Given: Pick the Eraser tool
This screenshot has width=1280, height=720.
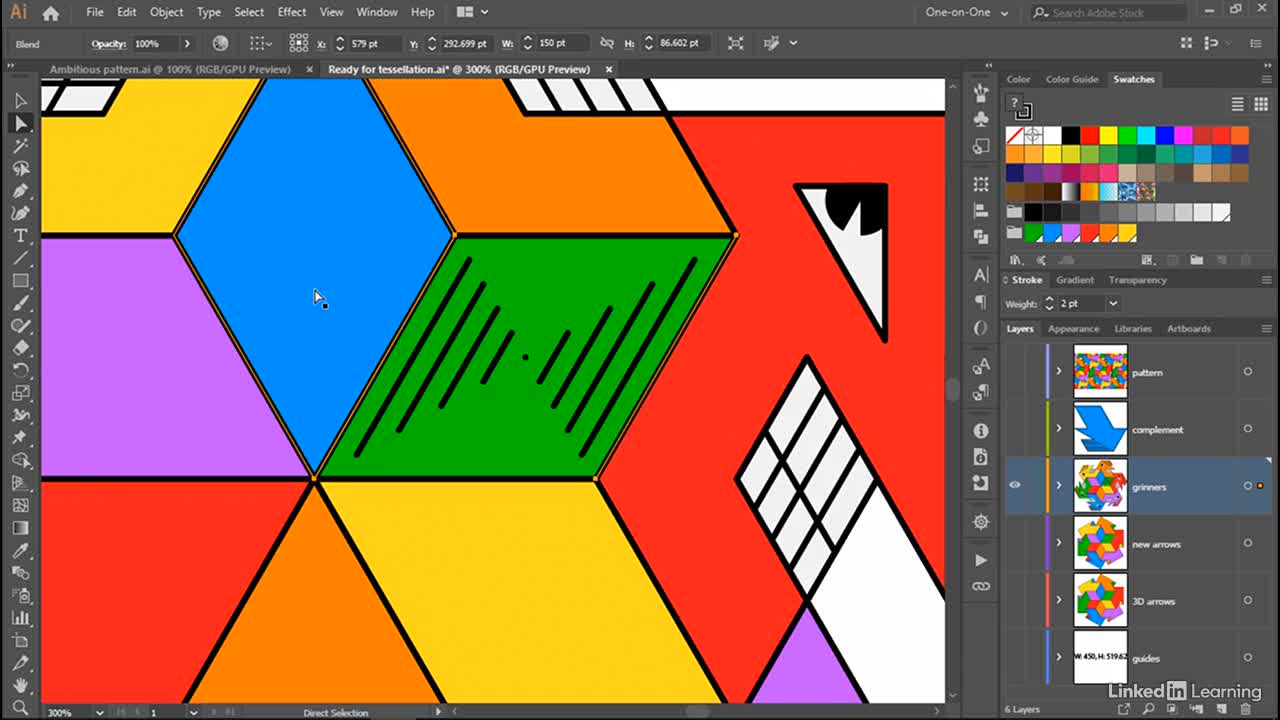Looking at the screenshot, I should (x=20, y=348).
